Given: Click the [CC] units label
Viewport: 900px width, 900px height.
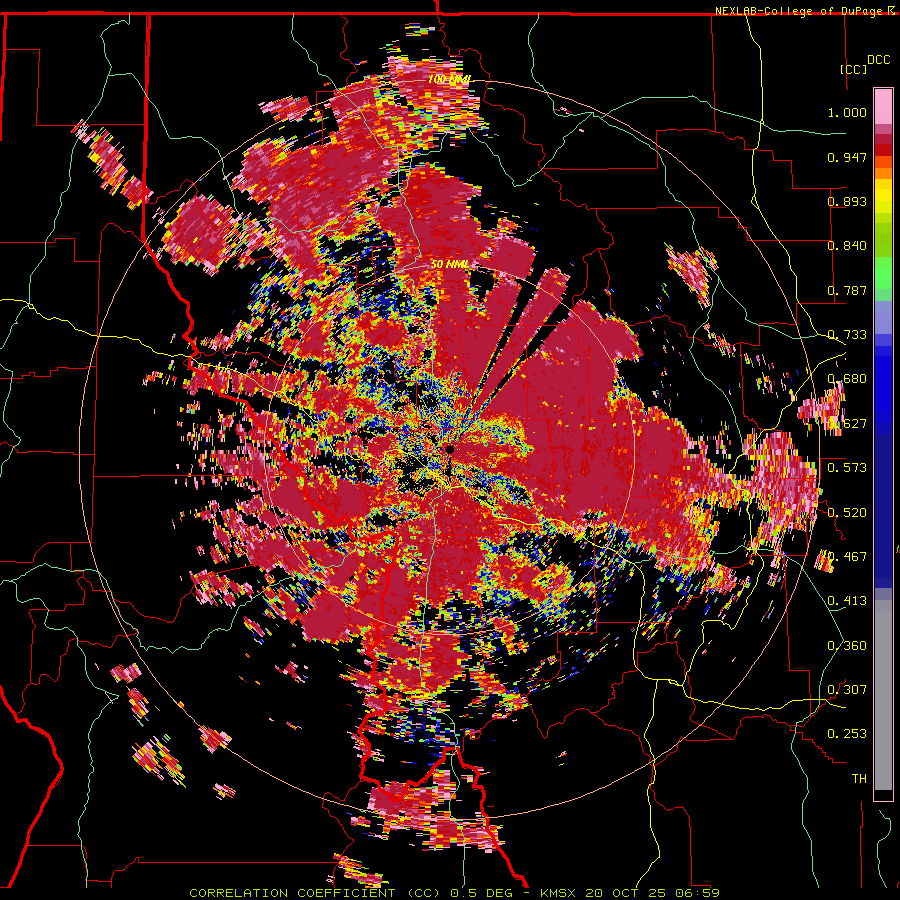Looking at the screenshot, I should point(853,69).
